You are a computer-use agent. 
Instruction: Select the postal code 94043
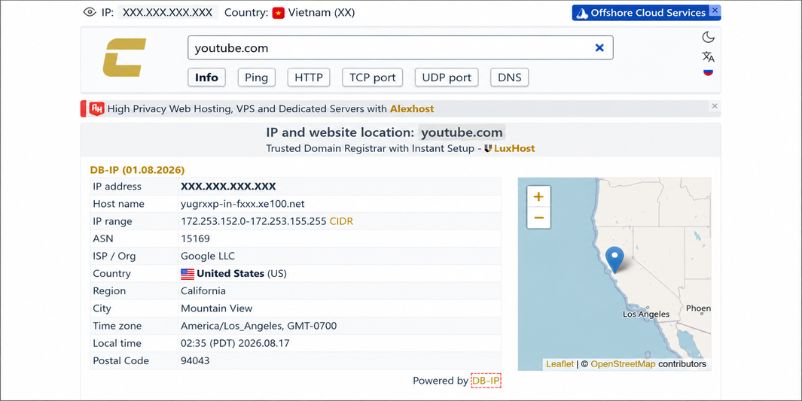(195, 360)
